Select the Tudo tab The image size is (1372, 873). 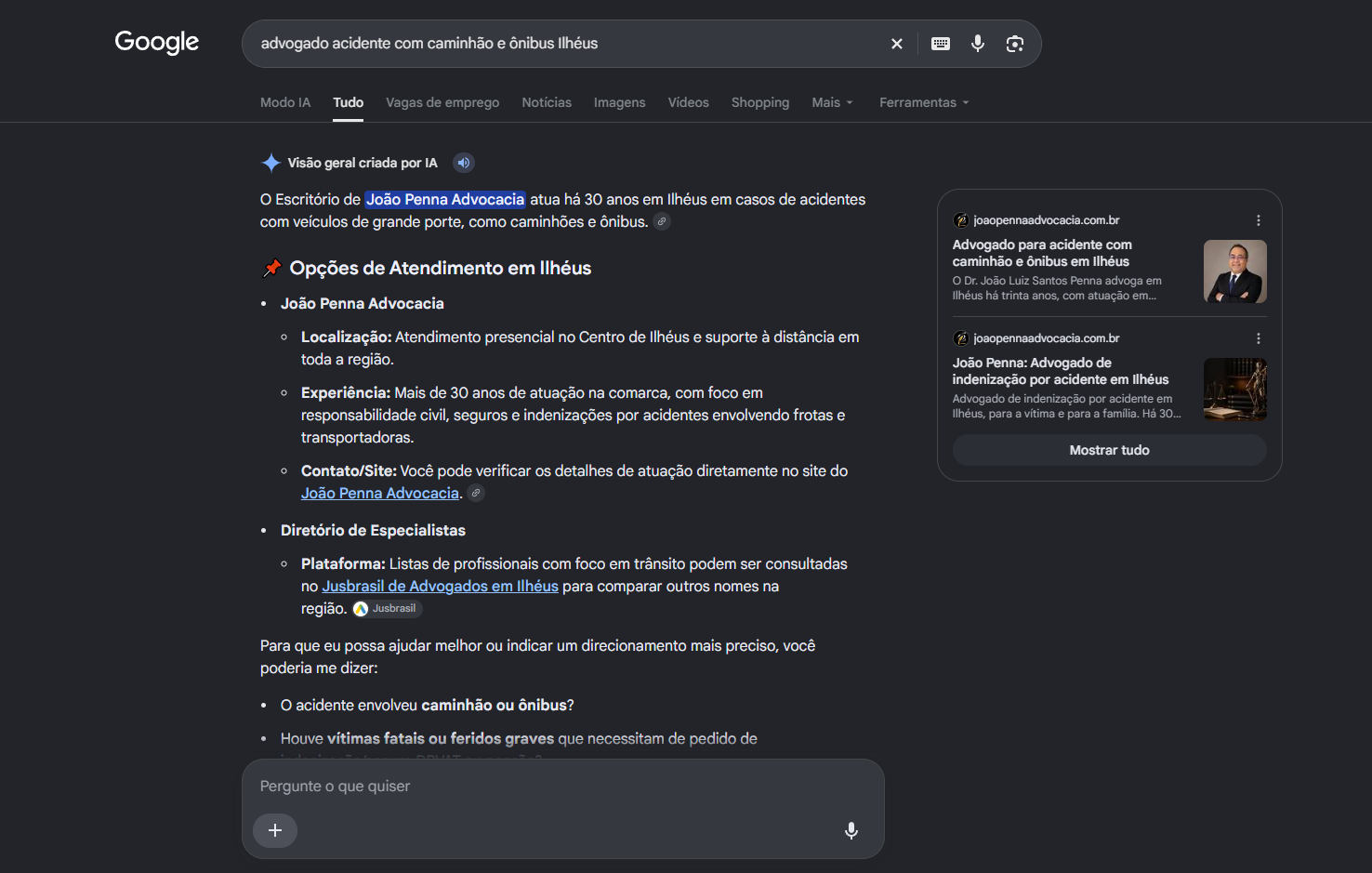pyautogui.click(x=349, y=102)
